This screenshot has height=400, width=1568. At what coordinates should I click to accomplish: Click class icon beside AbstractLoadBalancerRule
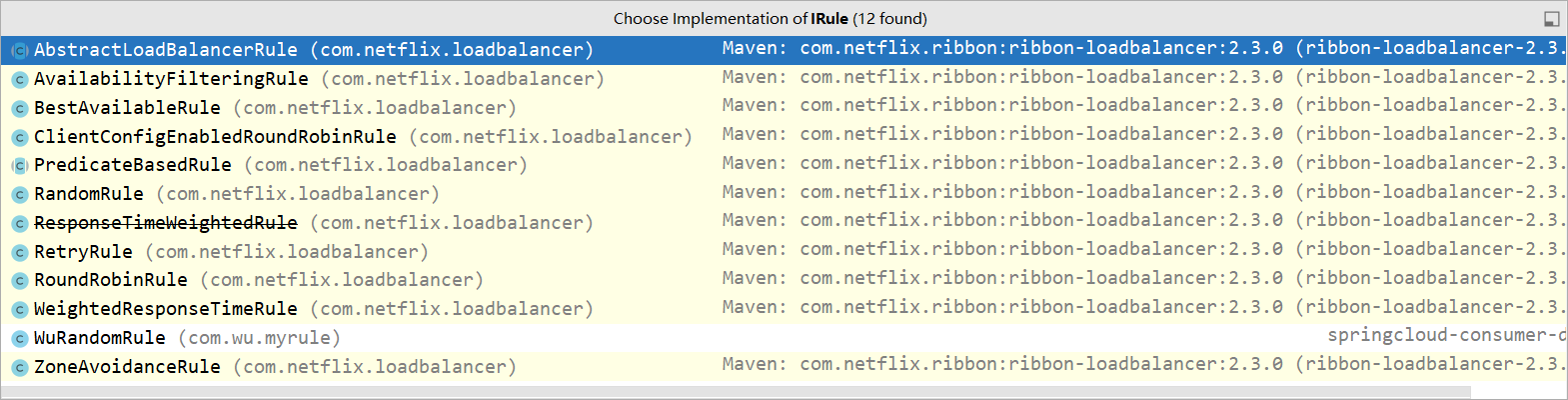(x=19, y=50)
